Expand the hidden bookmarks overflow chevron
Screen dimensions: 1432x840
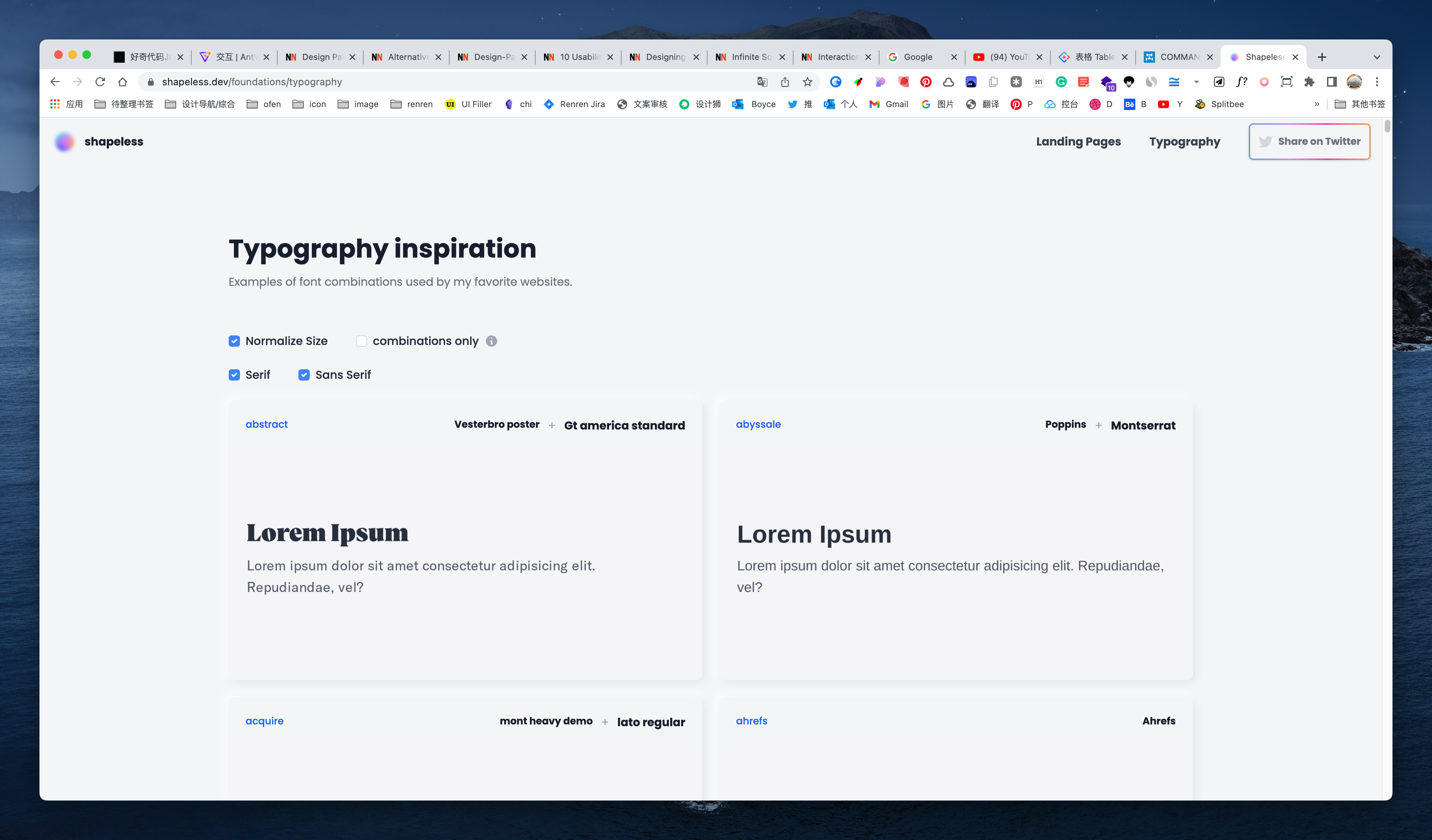click(x=1317, y=104)
